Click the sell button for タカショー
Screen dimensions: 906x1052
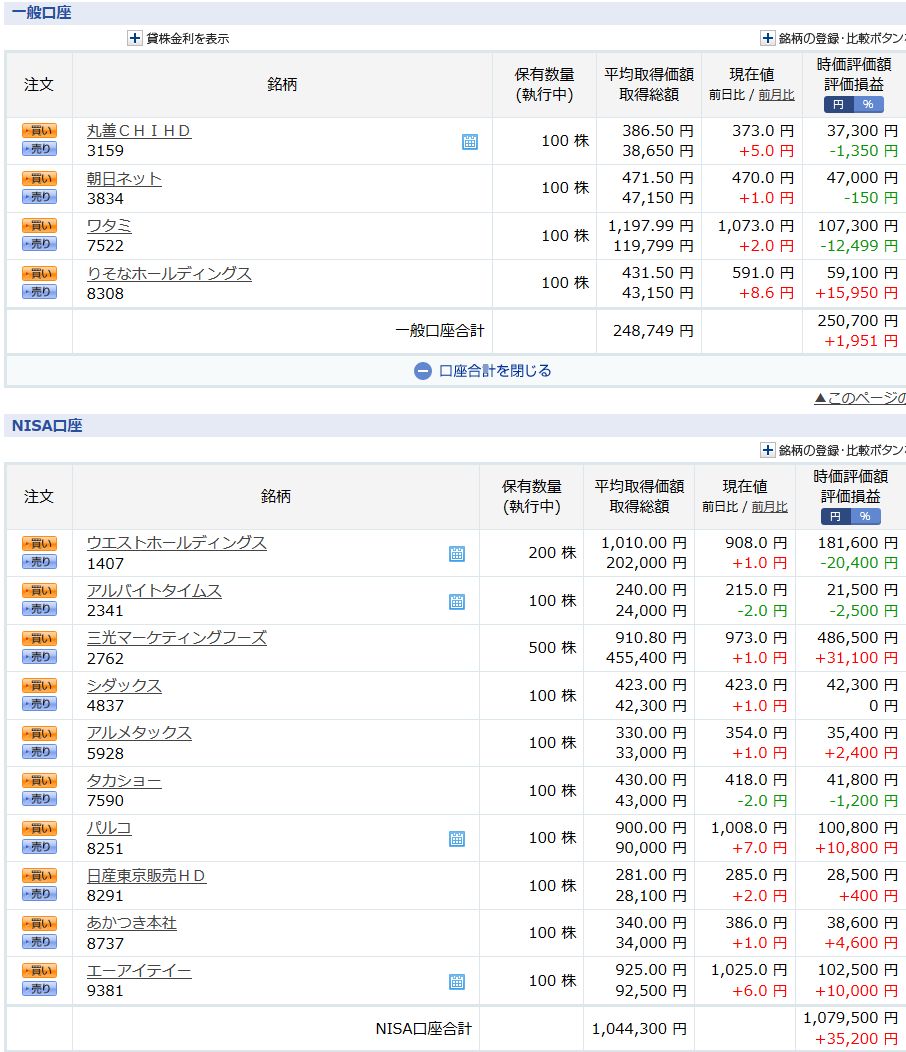39,799
